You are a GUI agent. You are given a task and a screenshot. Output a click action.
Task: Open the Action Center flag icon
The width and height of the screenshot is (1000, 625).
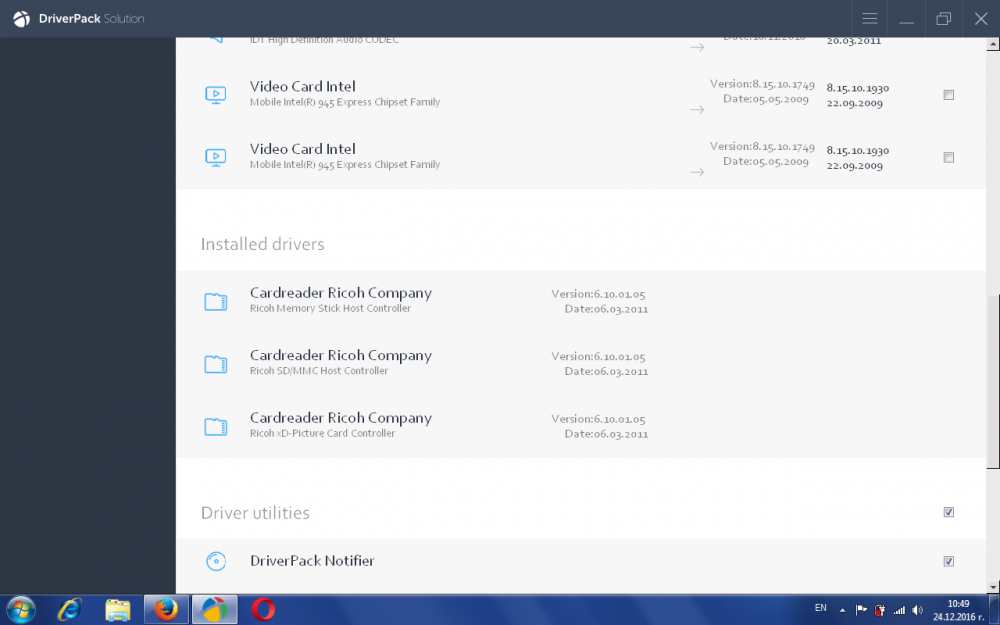(861, 610)
